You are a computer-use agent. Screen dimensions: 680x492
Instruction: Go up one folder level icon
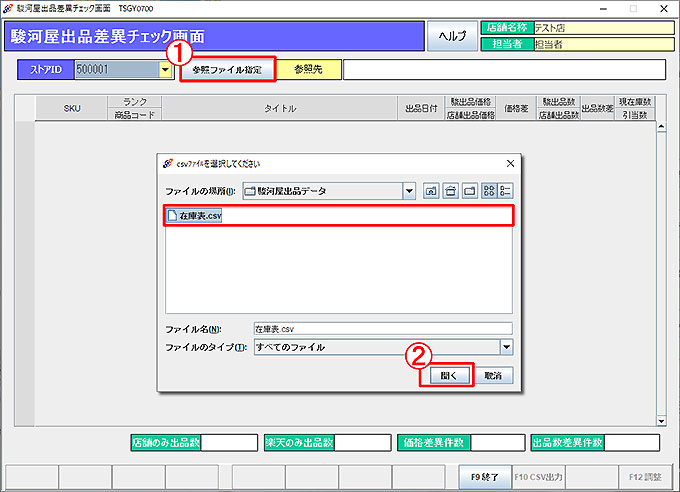click(431, 191)
